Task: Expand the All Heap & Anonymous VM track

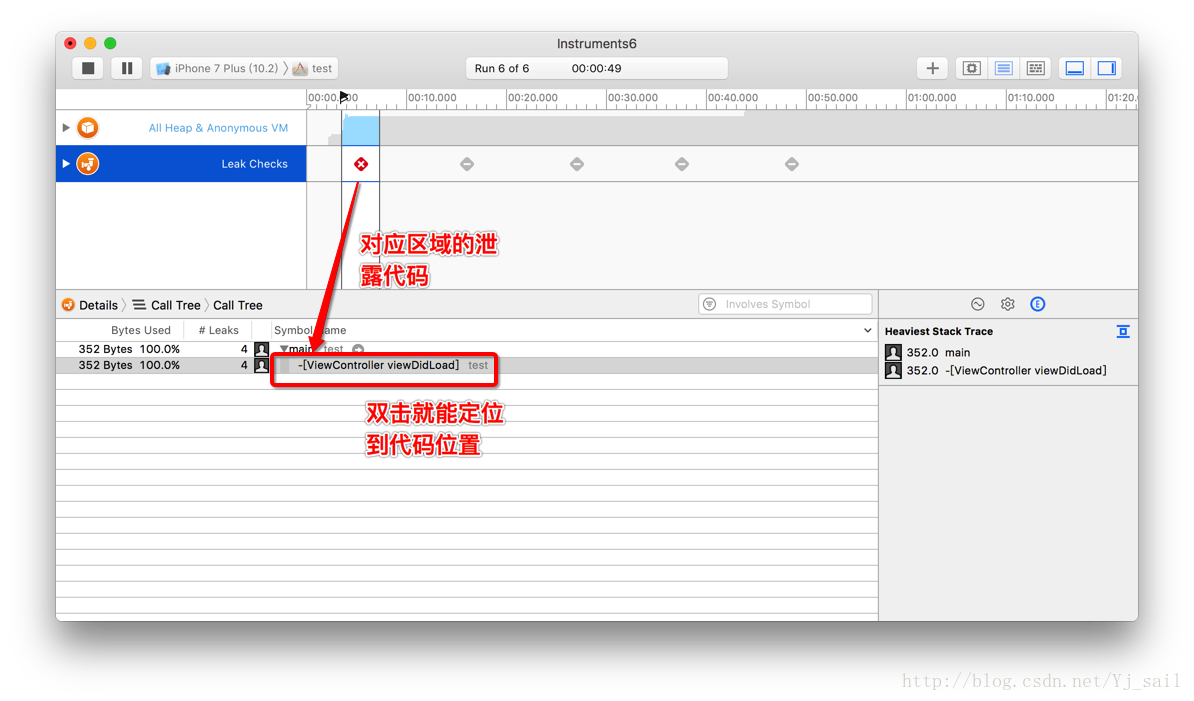Action: point(65,128)
